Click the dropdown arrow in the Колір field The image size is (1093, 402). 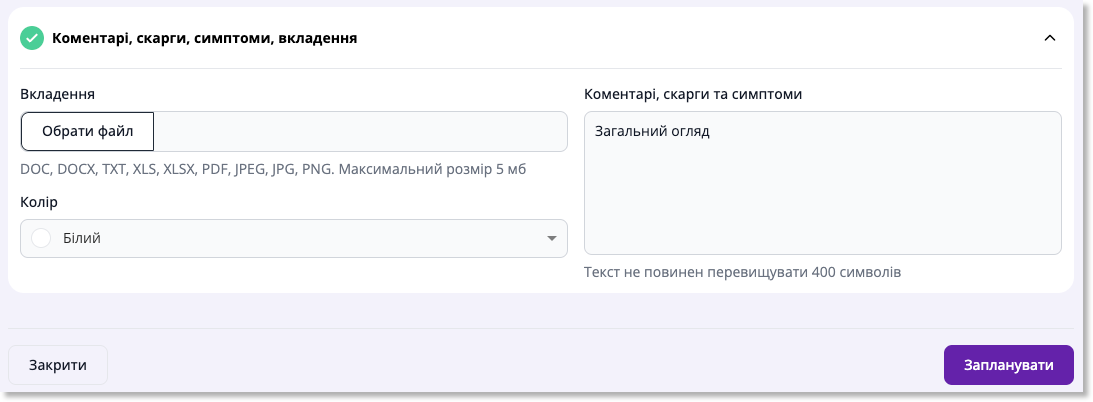click(551, 238)
